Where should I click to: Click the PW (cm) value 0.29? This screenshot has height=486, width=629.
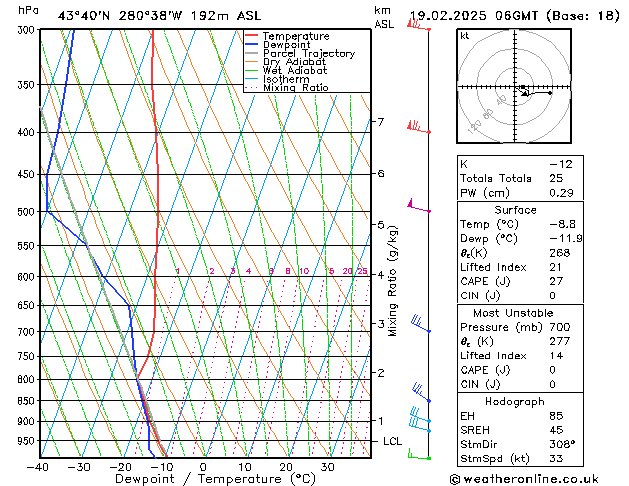[x=561, y=193]
